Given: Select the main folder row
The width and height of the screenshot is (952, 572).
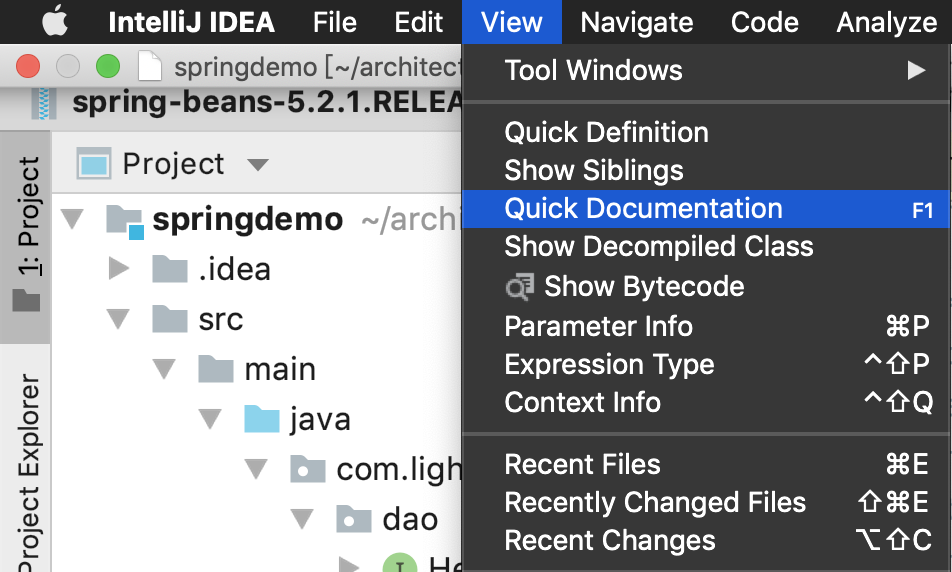Looking at the screenshot, I should click(x=280, y=369).
